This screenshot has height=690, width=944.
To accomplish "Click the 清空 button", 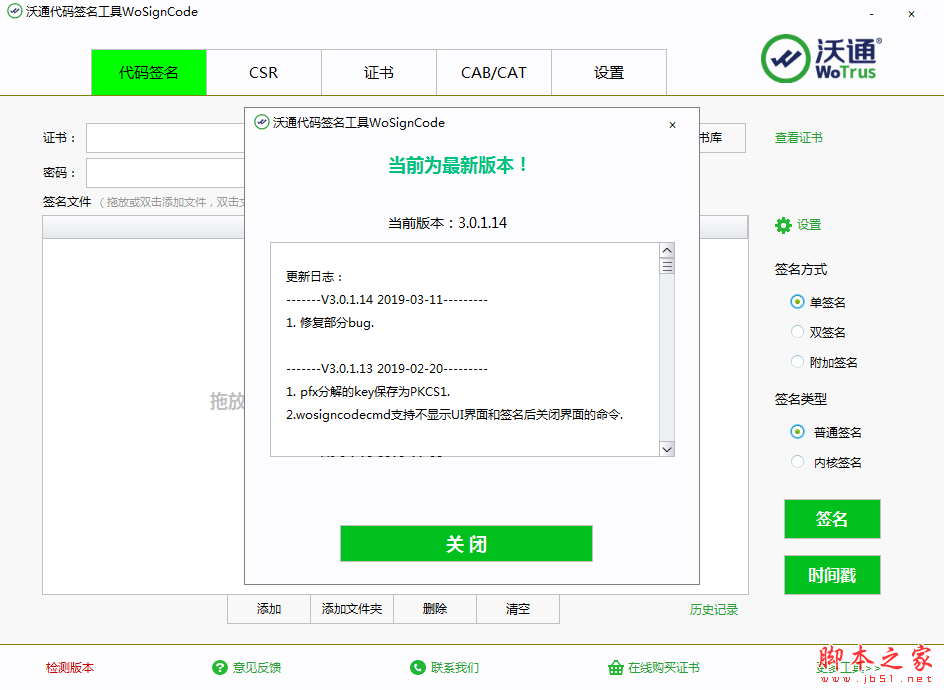I will click(518, 609).
